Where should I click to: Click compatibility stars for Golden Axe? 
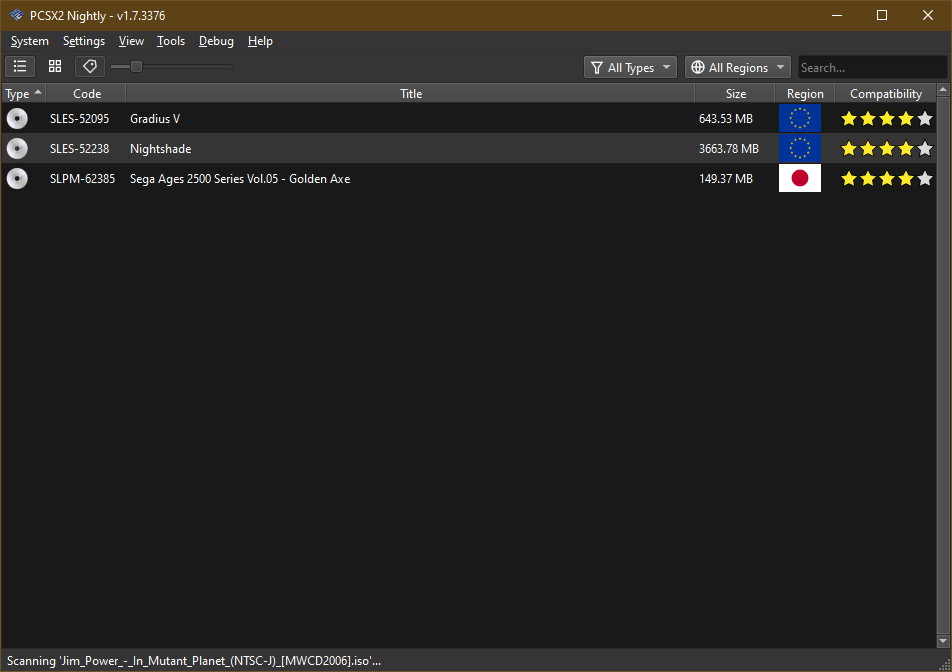[886, 178]
